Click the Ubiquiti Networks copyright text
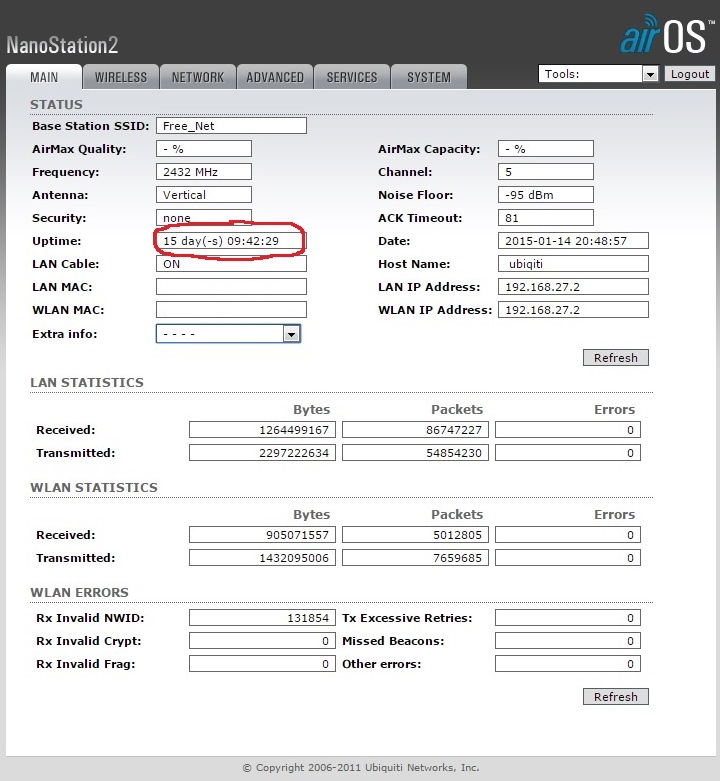The height and width of the screenshot is (781, 720). [x=361, y=768]
